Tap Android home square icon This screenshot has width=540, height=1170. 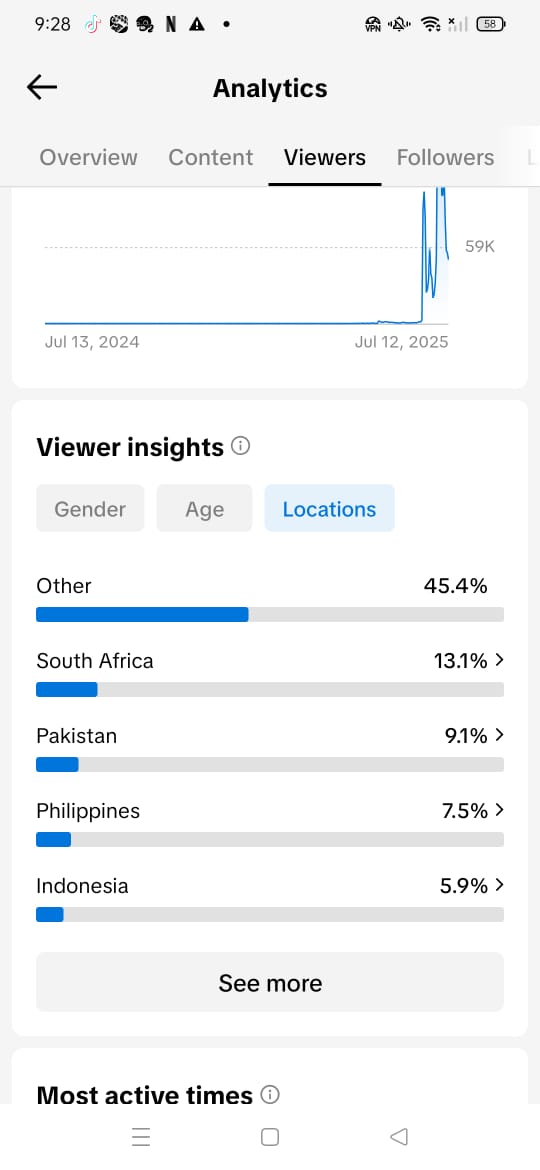point(270,1136)
